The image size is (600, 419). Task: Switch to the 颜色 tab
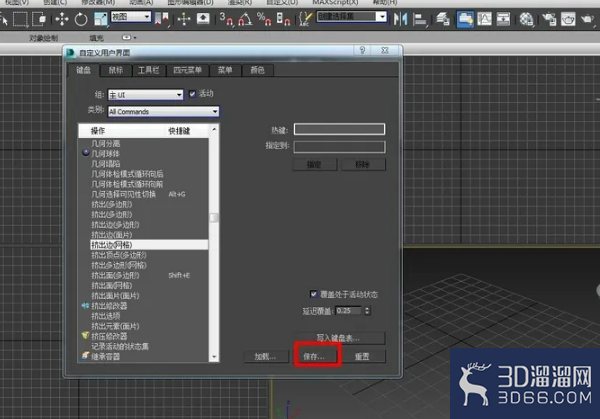coord(258,70)
